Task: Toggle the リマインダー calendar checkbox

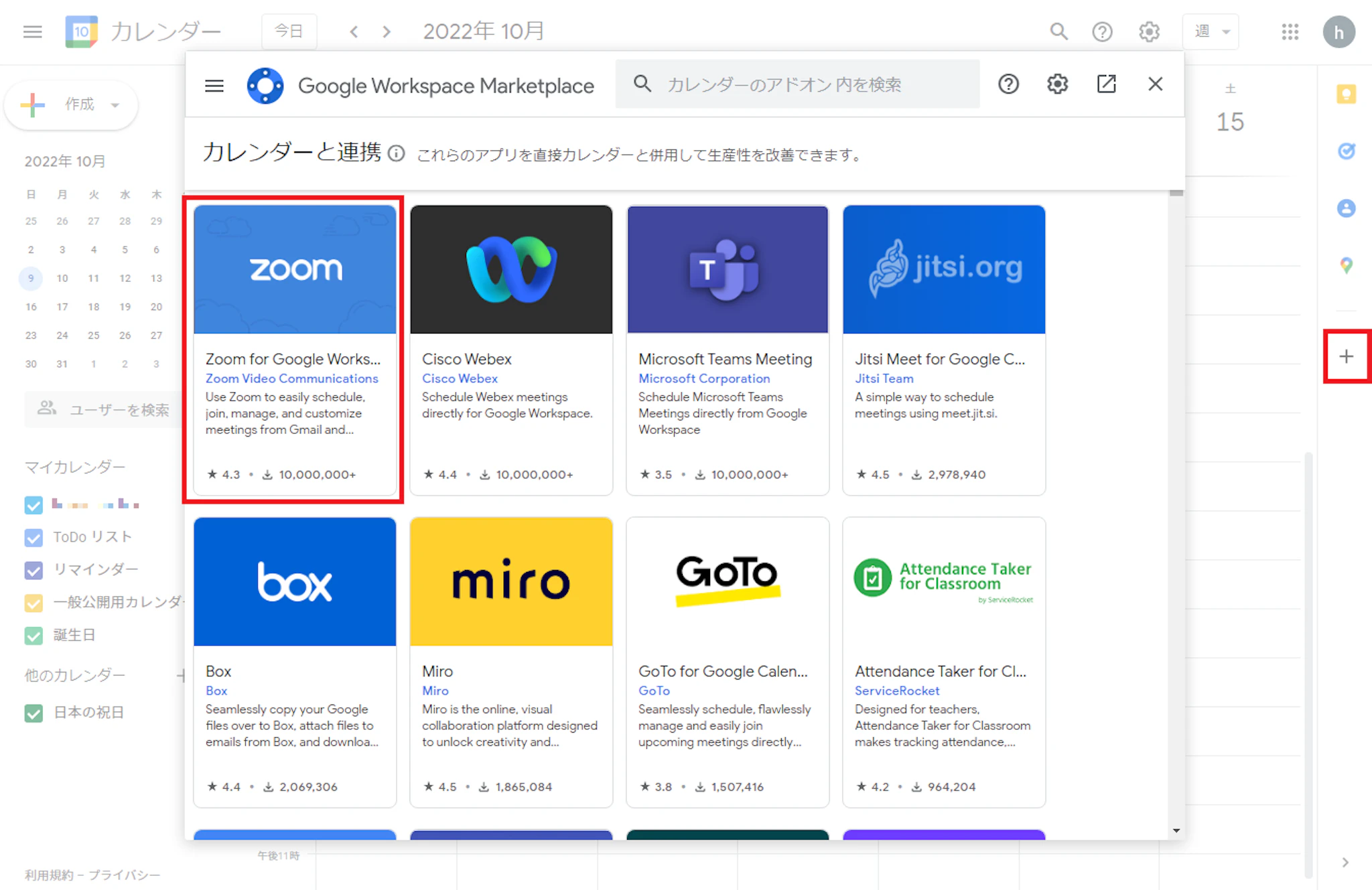Action: 33,570
